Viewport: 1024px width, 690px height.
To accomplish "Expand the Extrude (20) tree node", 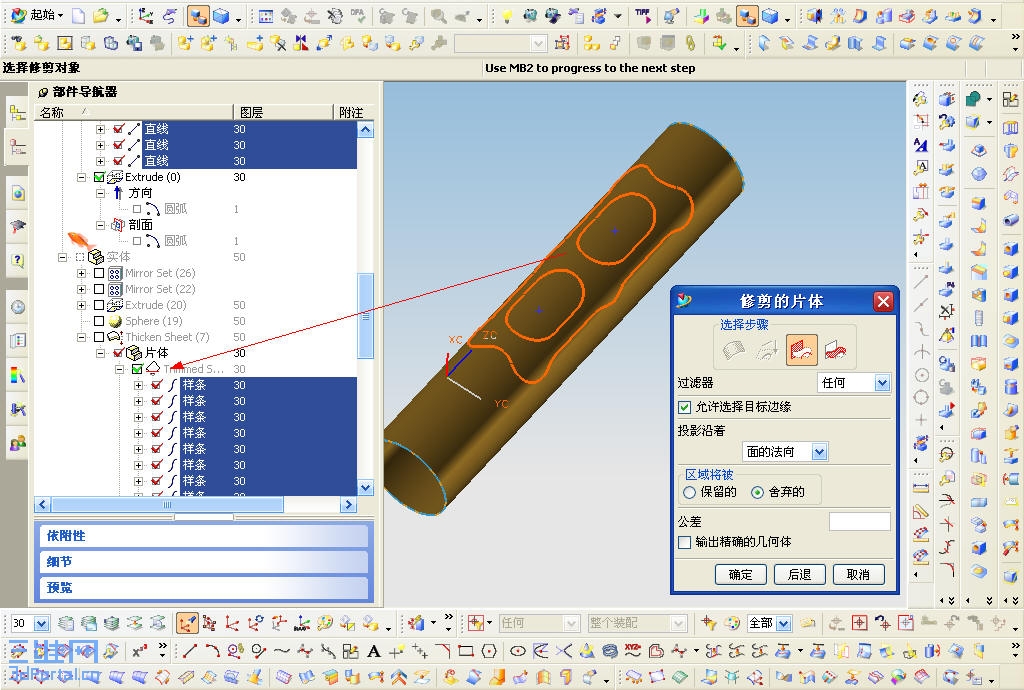I will pos(82,305).
